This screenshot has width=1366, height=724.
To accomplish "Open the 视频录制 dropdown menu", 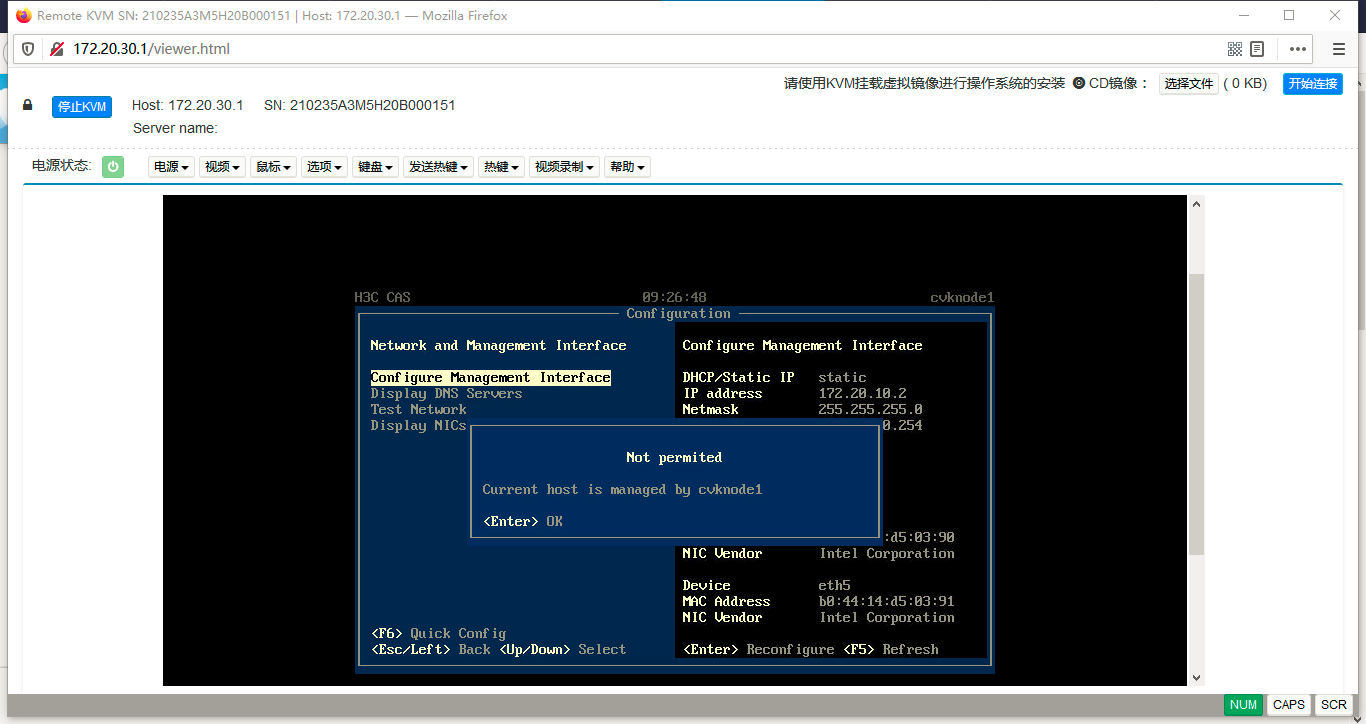I will 565,167.
